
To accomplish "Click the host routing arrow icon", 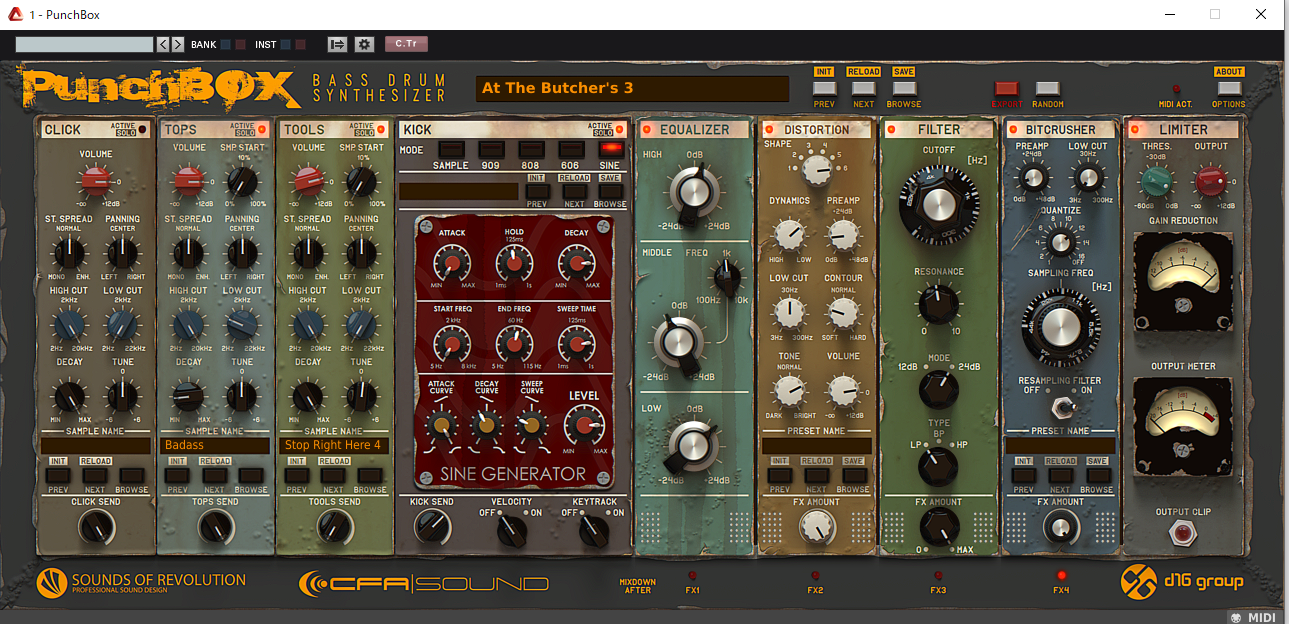I will 337,44.
